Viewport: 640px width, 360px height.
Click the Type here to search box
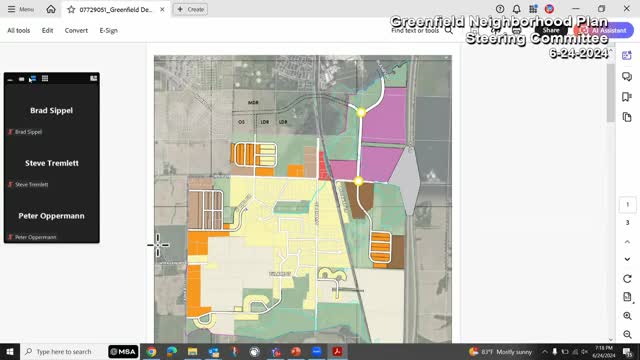[x=63, y=351]
